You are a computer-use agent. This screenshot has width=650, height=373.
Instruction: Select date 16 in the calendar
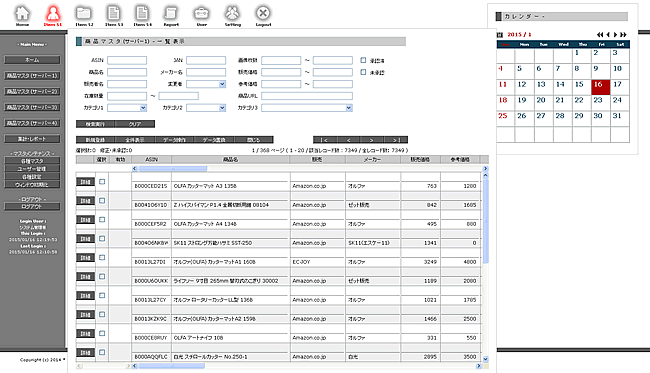600,87
